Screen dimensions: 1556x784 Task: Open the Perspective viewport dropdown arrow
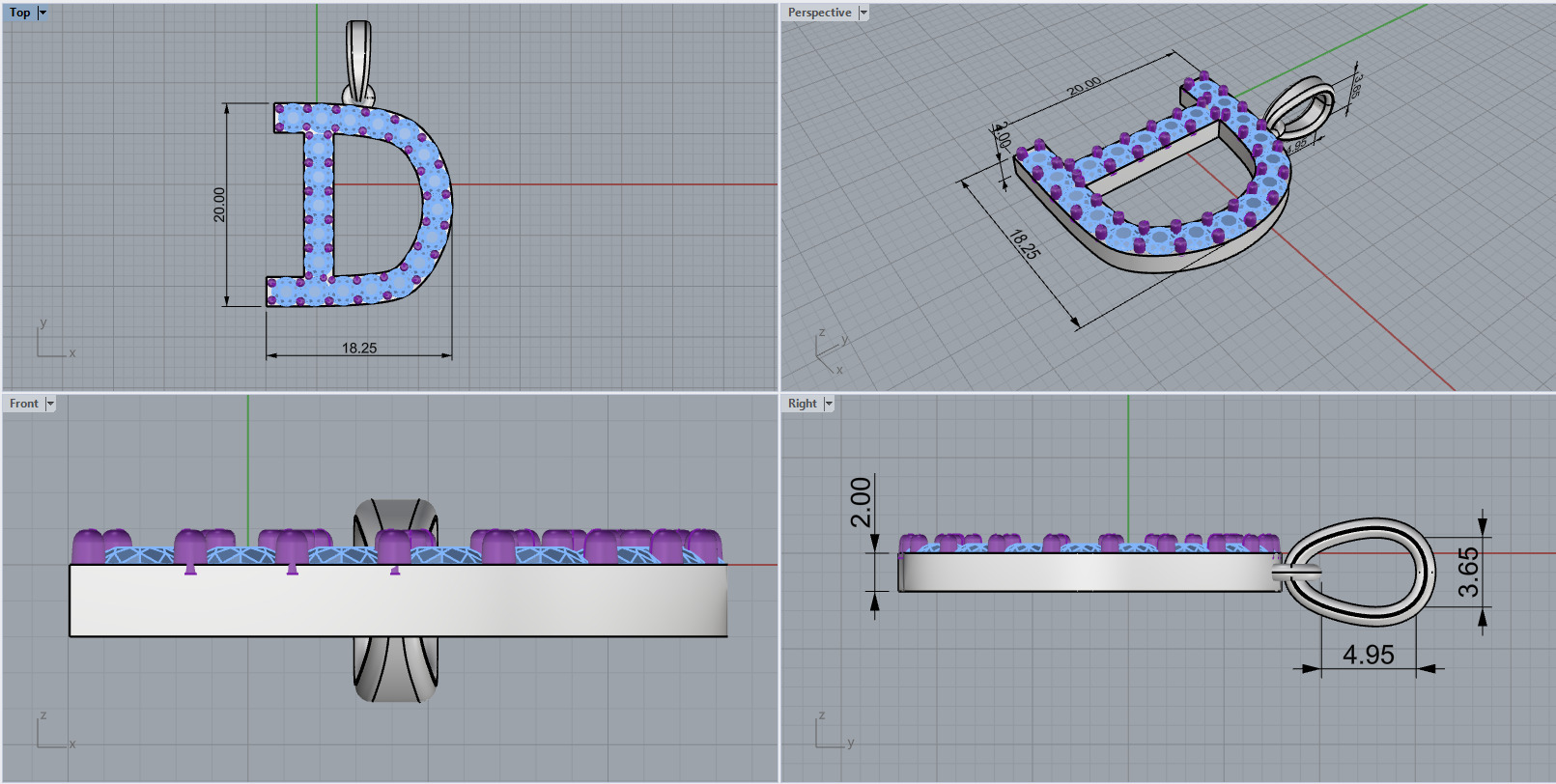tap(863, 13)
